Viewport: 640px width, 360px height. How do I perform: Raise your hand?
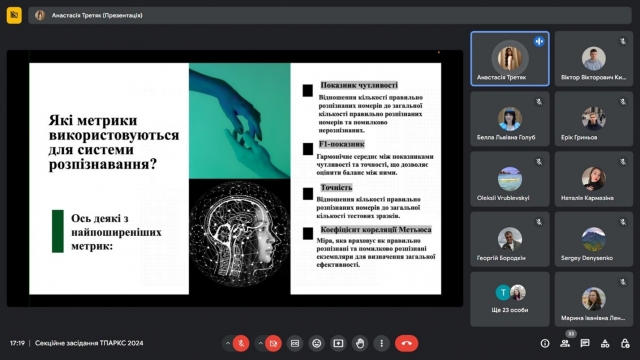click(360, 343)
